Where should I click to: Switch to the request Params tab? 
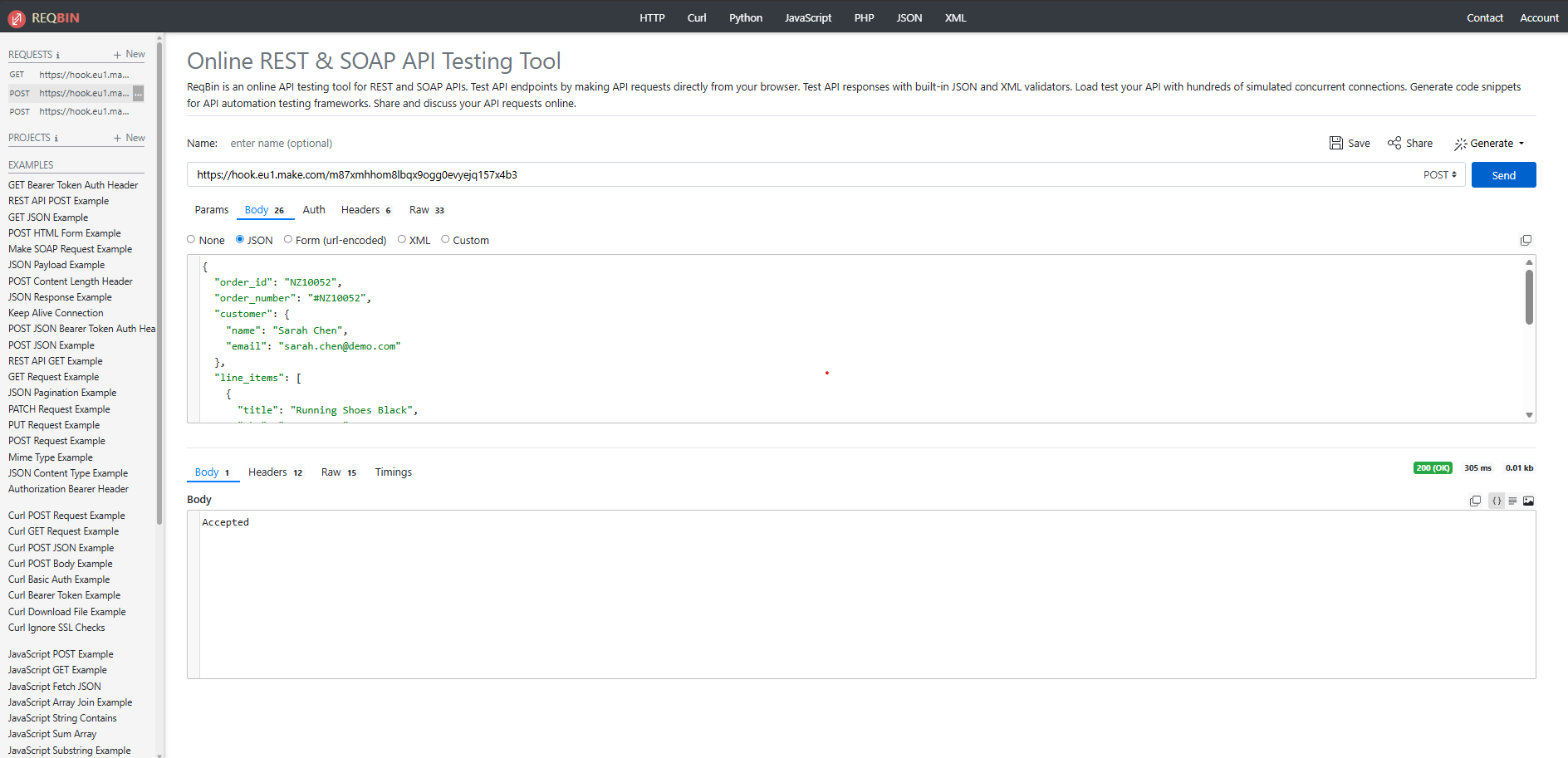click(212, 210)
